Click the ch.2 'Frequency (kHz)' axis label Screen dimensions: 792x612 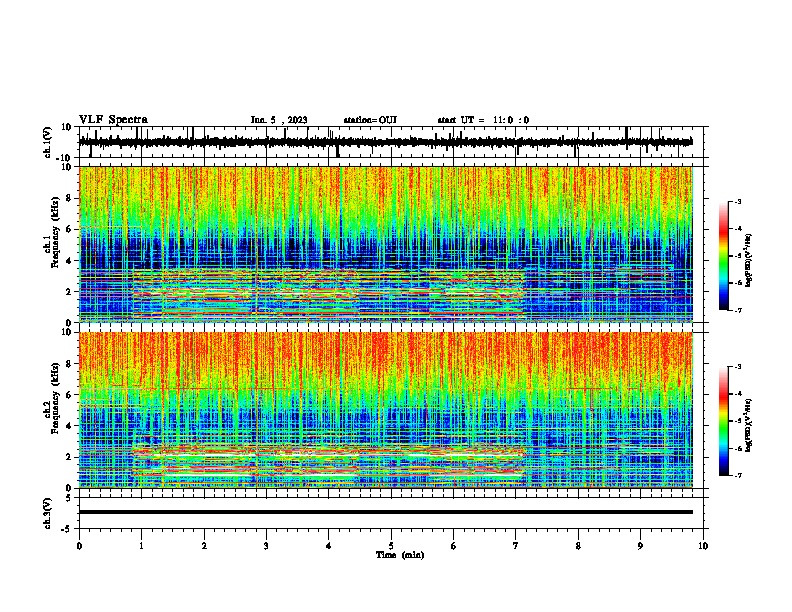tap(55, 398)
